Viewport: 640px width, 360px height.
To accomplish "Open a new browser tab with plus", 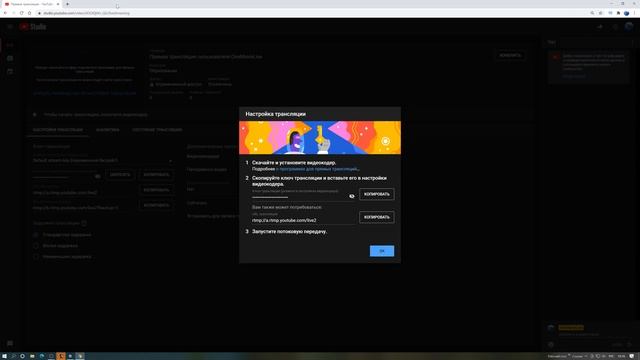I will pyautogui.click(x=67, y=4).
